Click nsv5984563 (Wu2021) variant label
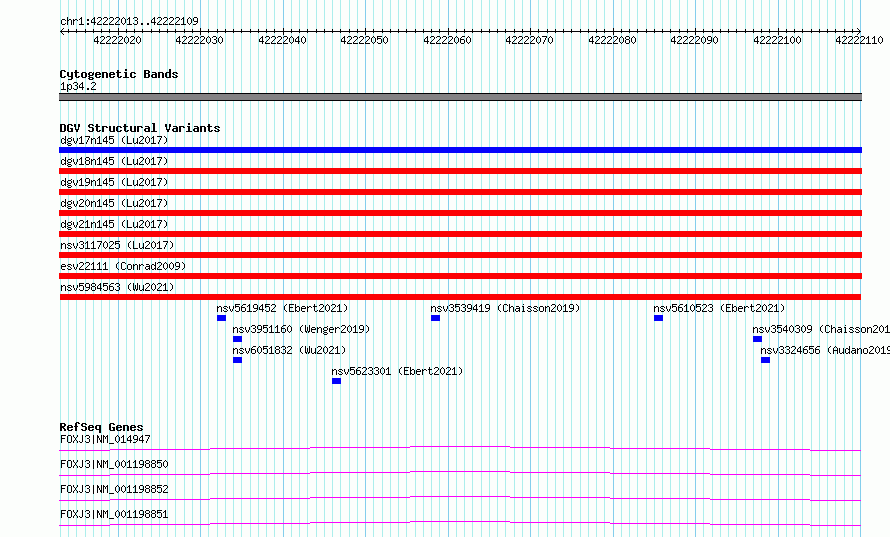The height and width of the screenshot is (537, 890). click(117, 287)
